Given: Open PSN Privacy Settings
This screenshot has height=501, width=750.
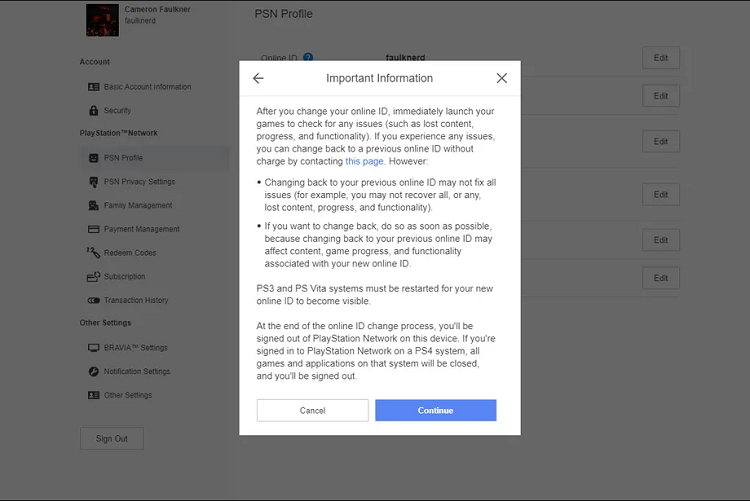Looking at the screenshot, I should click(x=139, y=182).
